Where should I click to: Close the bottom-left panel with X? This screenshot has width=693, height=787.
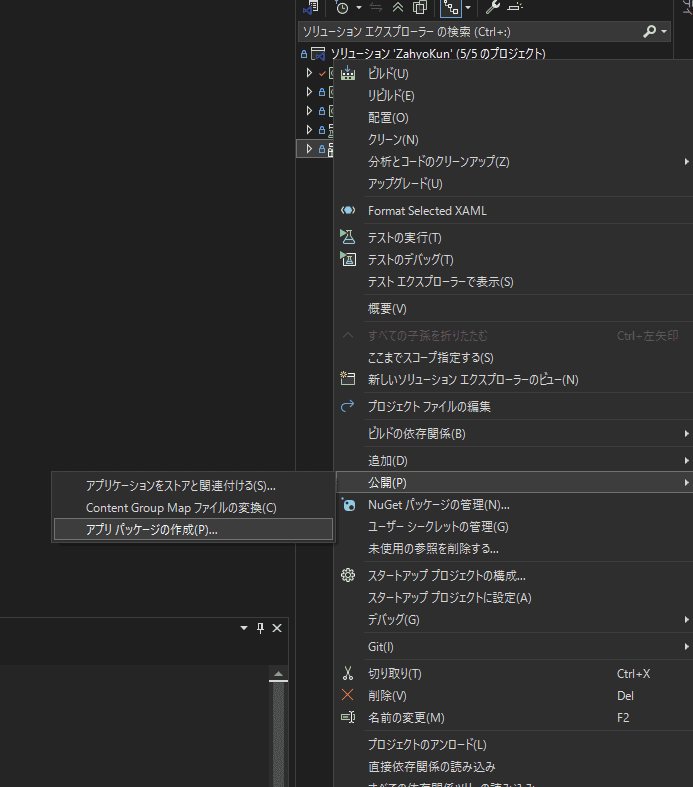(x=277, y=628)
